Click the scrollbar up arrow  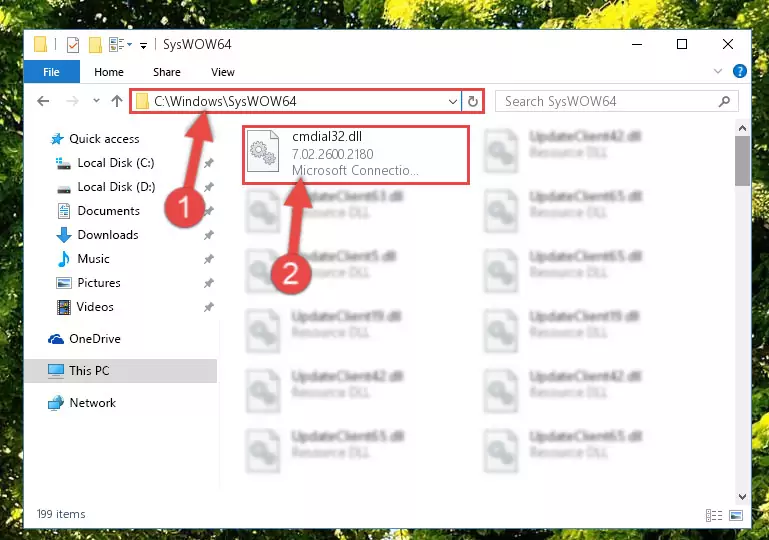pos(743,128)
